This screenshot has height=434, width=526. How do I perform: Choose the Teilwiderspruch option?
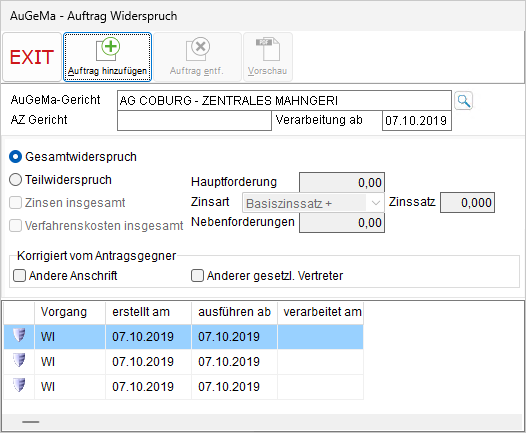(x=15, y=180)
